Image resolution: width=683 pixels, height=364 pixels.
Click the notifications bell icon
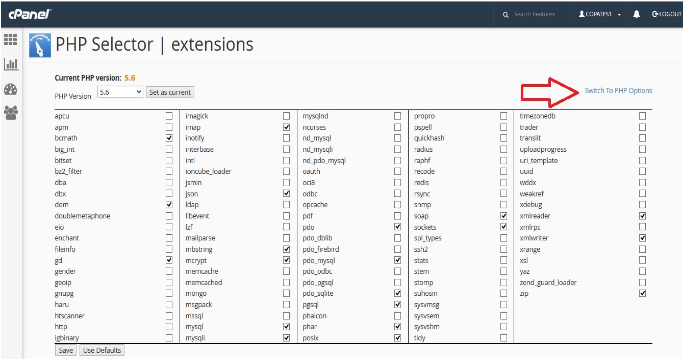[636, 14]
